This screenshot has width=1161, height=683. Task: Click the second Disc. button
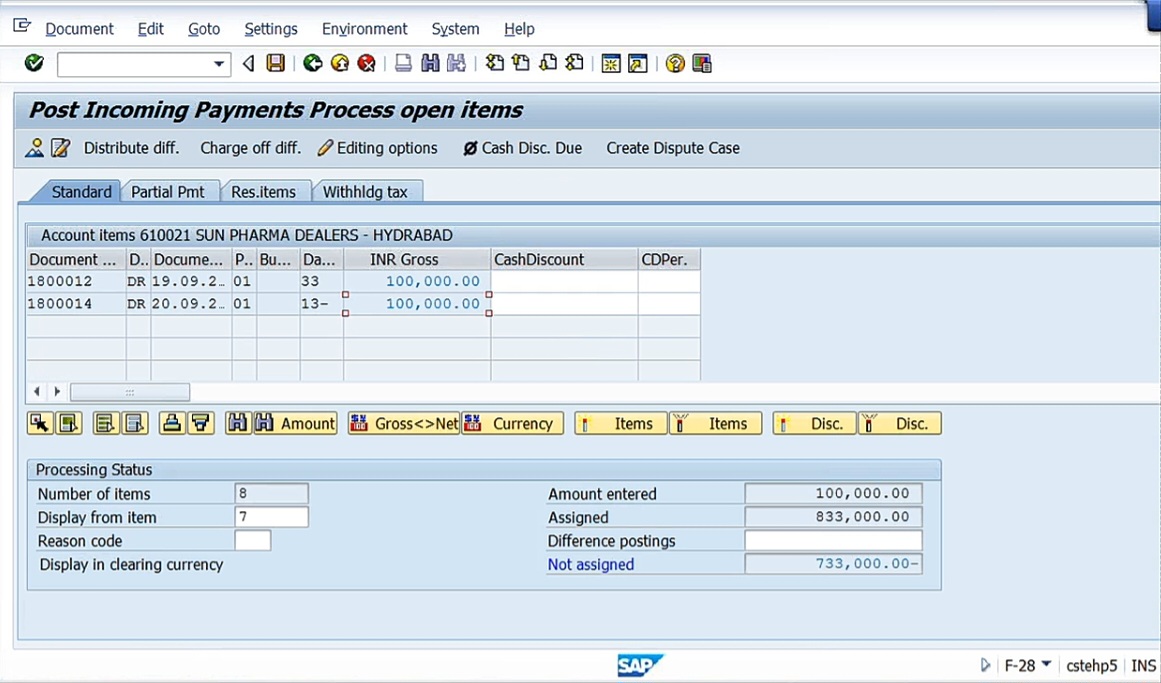[x=900, y=424]
